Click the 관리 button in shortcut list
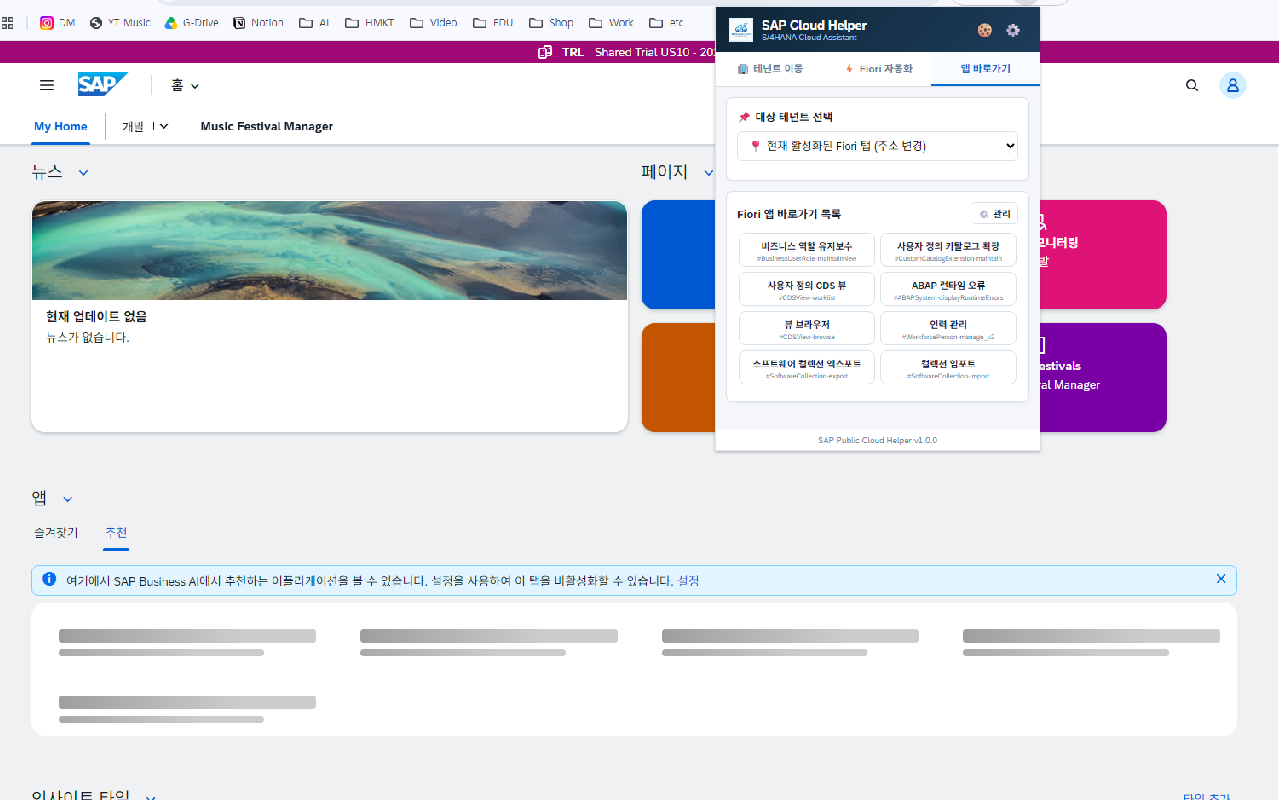Image resolution: width=1280 pixels, height=800 pixels. 995,214
